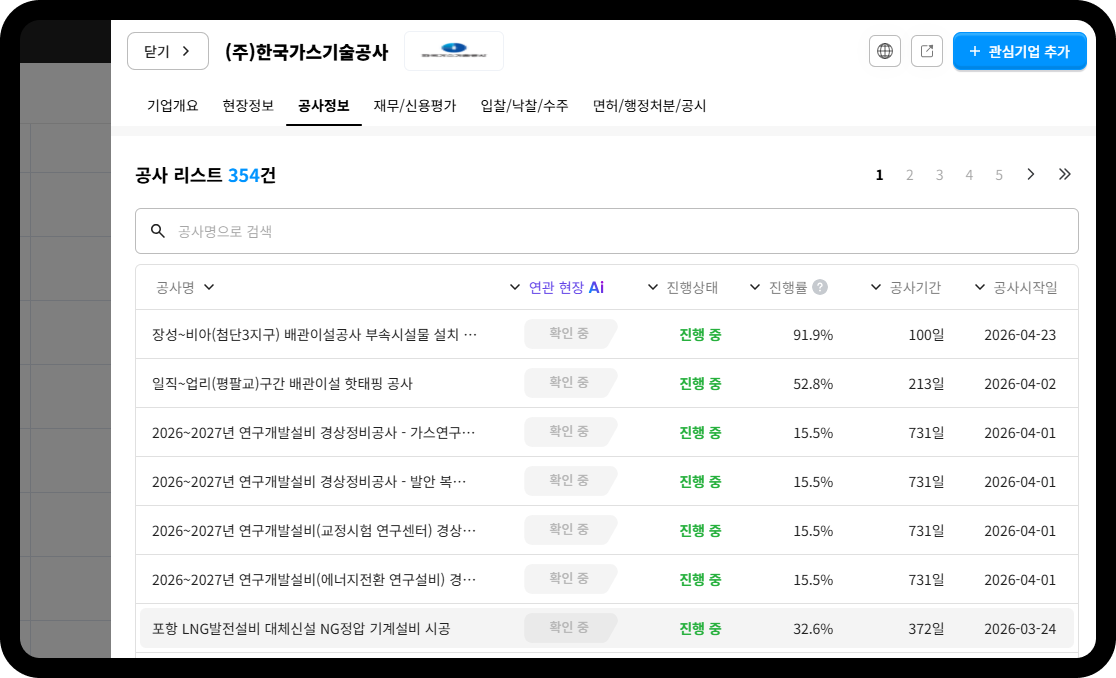
Task: Click the 100일 duration cell
Action: click(926, 335)
